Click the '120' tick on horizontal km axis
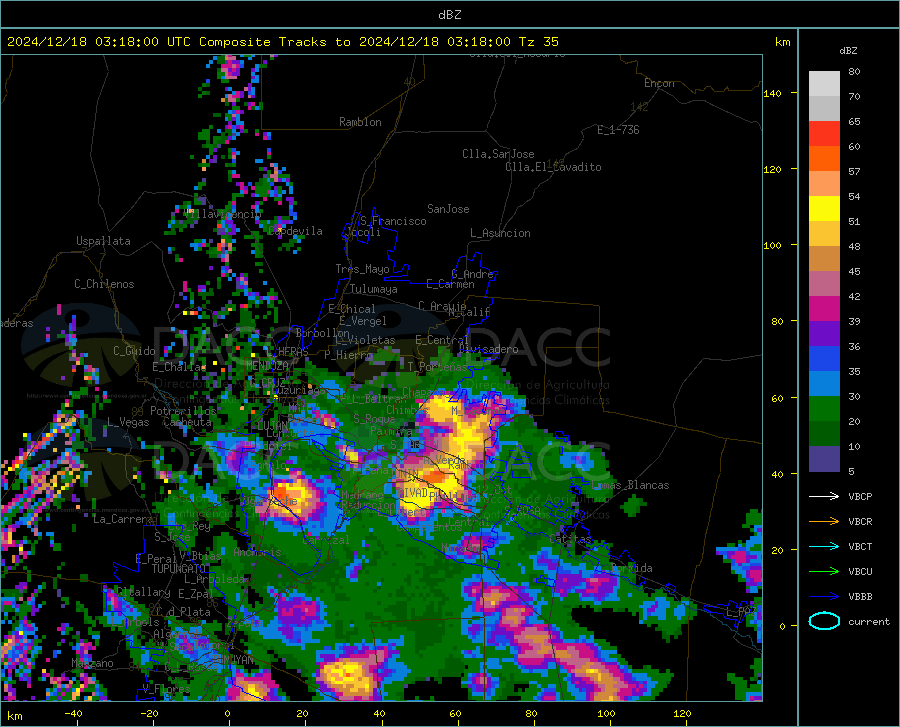The width and height of the screenshot is (900, 727). pos(682,714)
